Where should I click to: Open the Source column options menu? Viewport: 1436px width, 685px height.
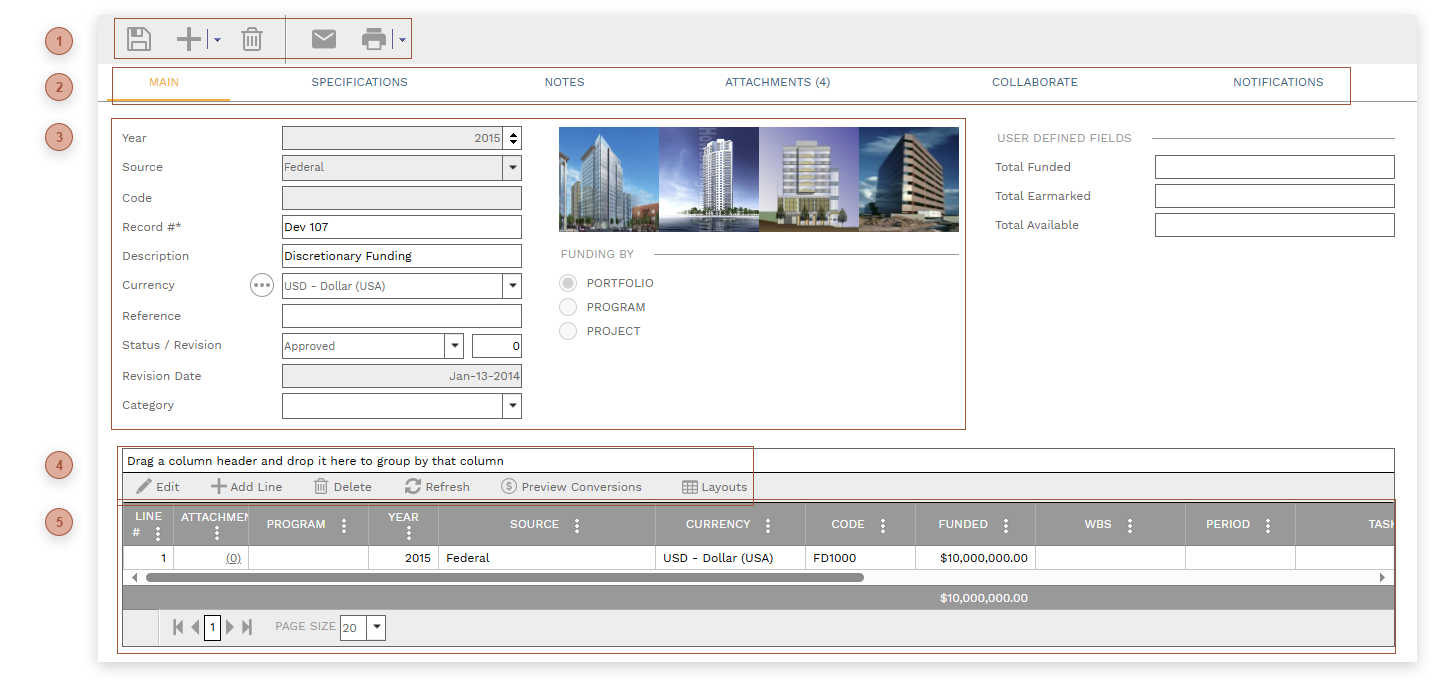(577, 525)
